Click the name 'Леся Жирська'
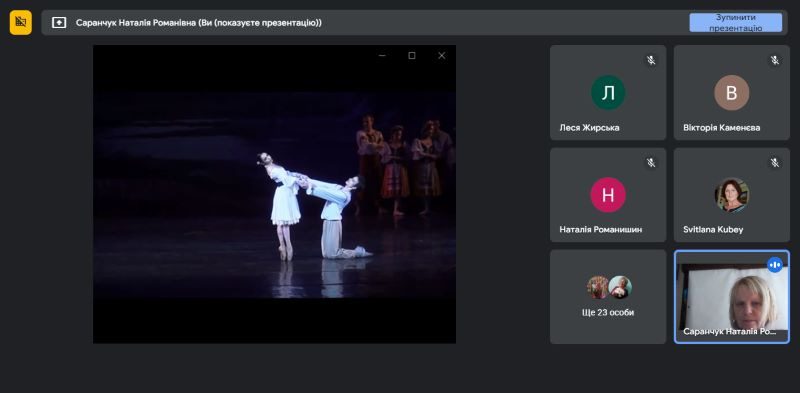The image size is (800, 393). pyautogui.click(x=589, y=128)
